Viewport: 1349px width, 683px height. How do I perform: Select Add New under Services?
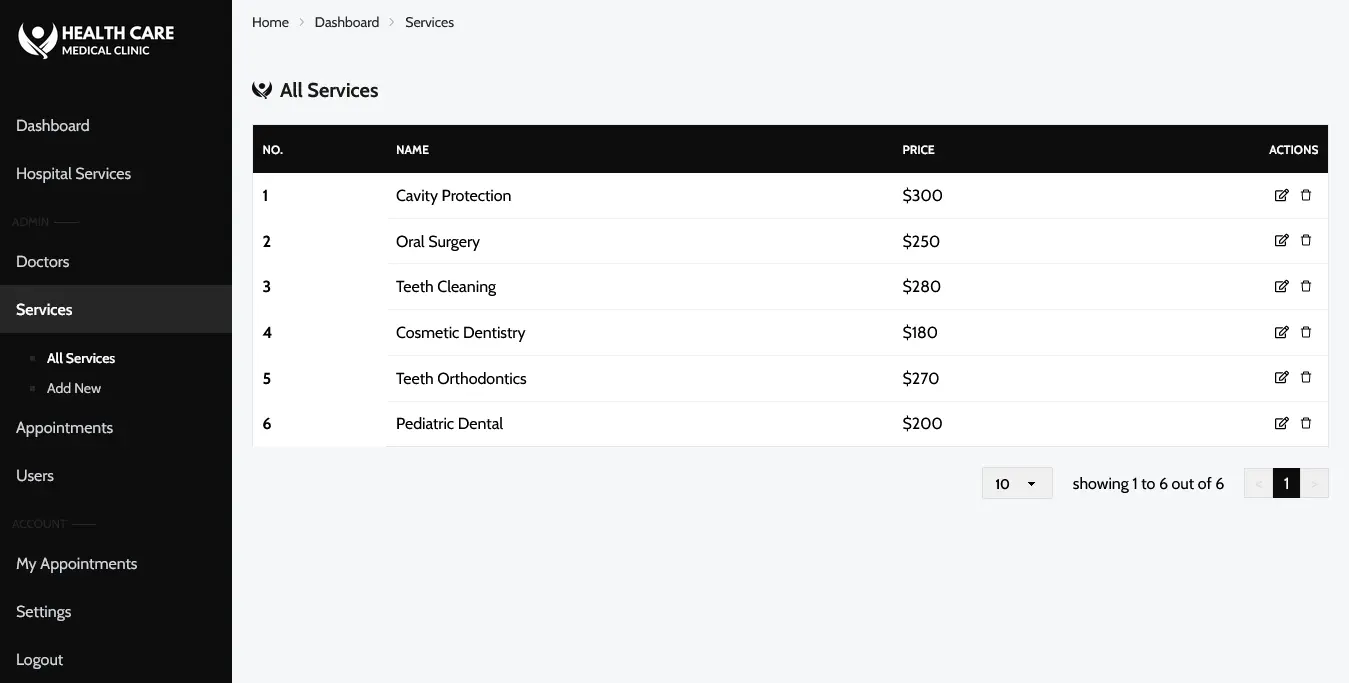point(74,388)
